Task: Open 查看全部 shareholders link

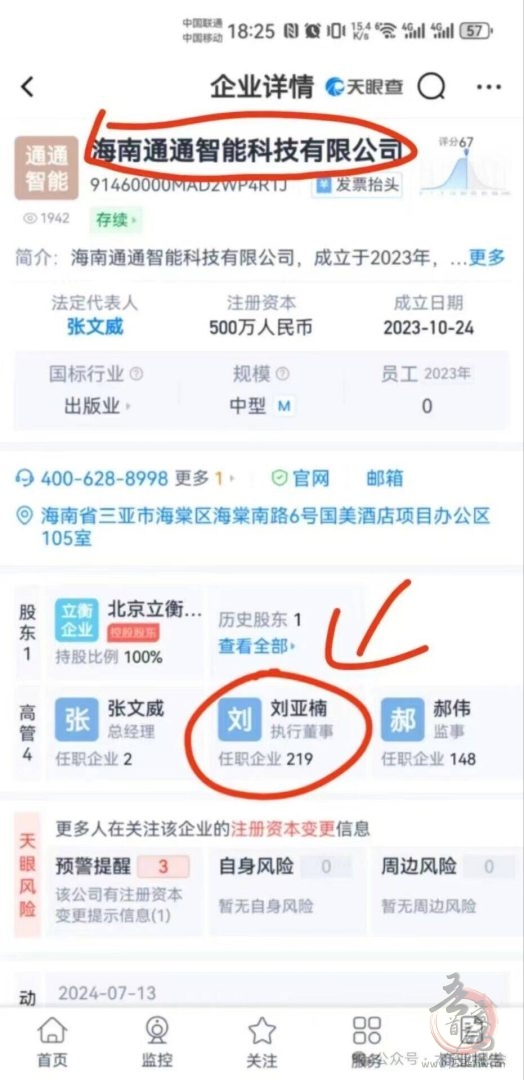Action: [258, 647]
